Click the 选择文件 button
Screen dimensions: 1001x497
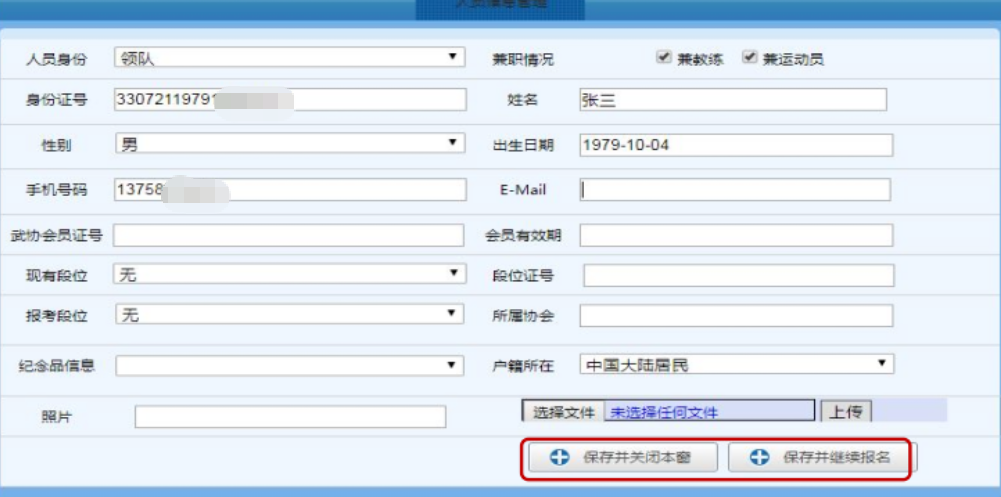click(563, 412)
